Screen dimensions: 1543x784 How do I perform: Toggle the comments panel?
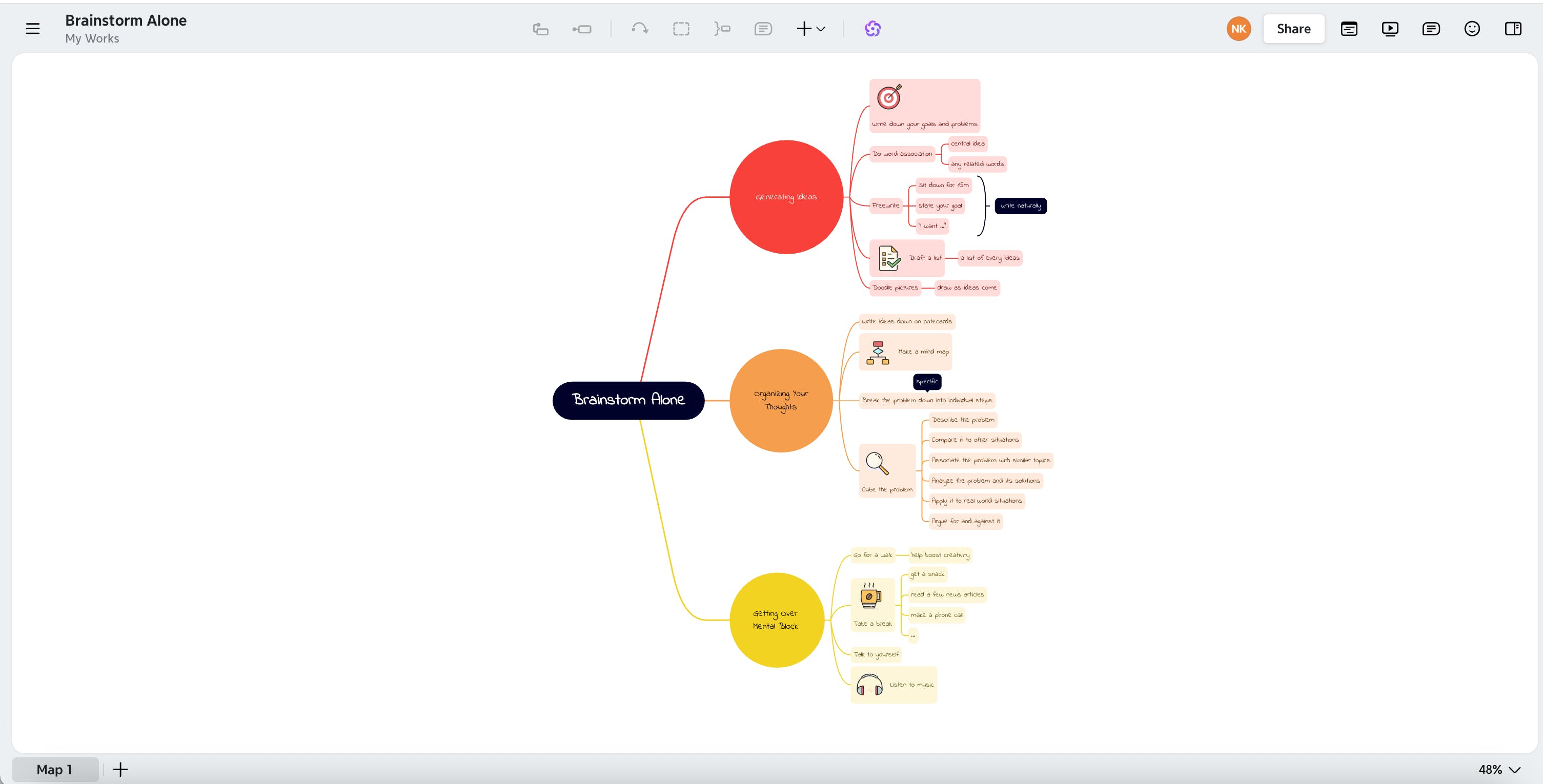(1431, 29)
